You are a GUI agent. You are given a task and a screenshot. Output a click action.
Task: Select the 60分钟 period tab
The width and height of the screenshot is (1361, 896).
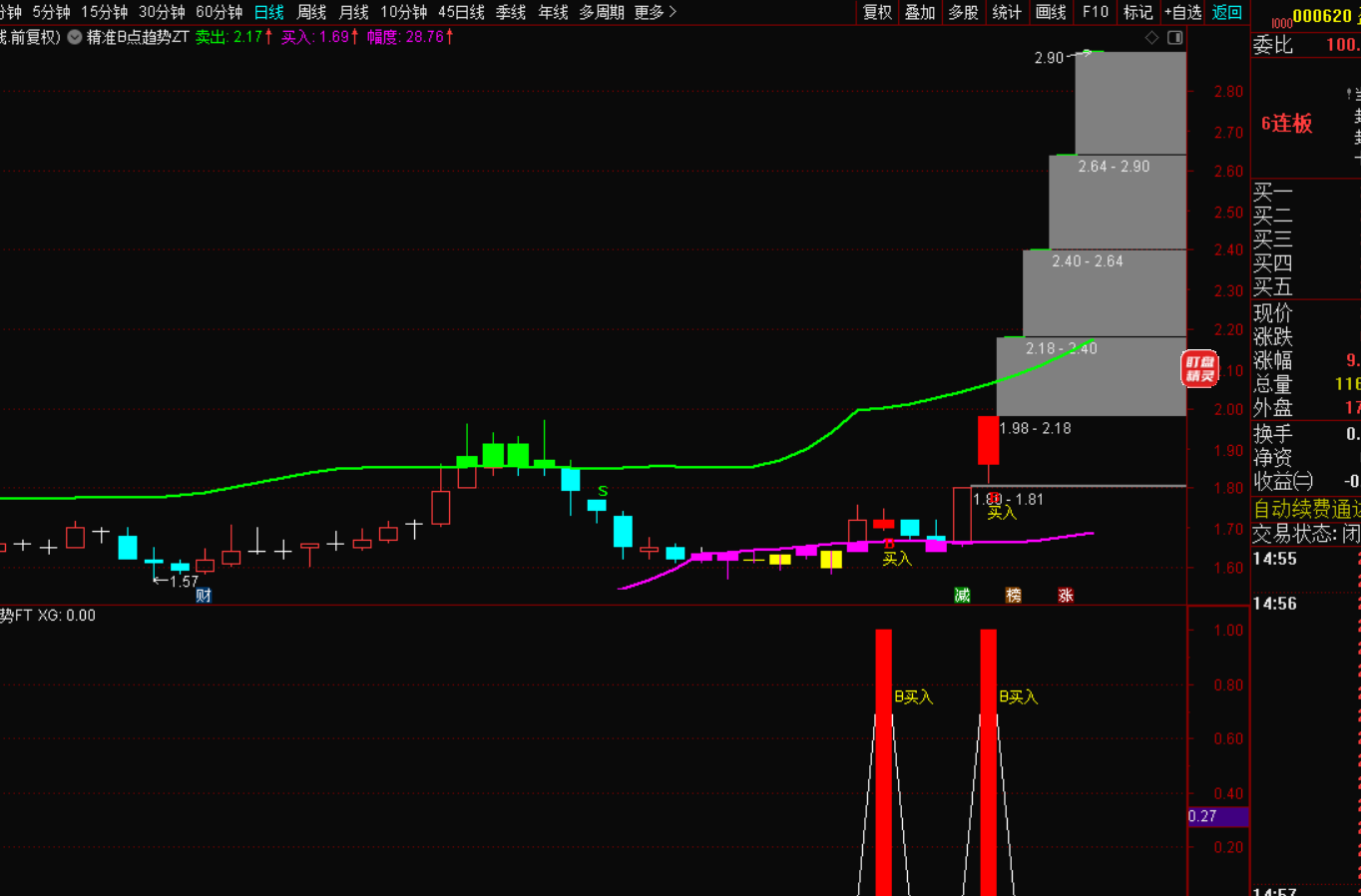click(219, 12)
